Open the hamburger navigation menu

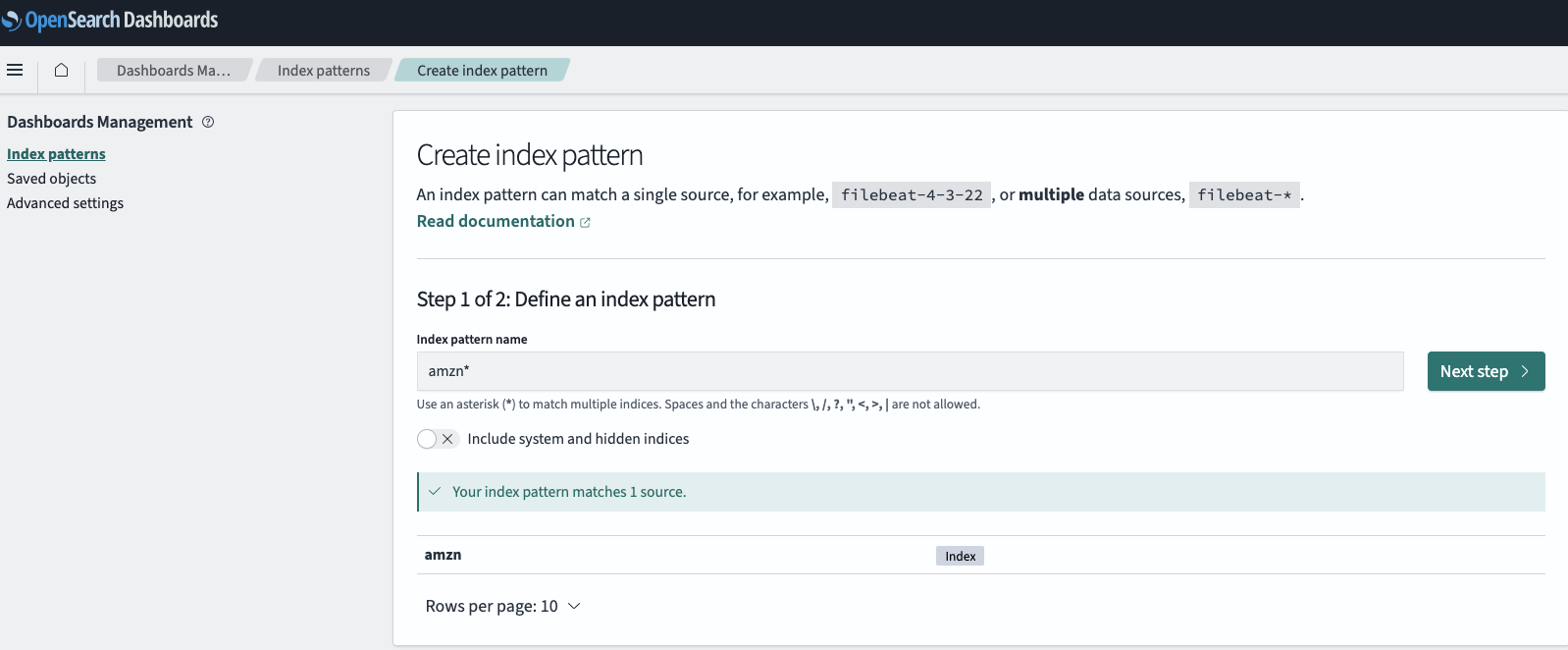click(x=15, y=71)
